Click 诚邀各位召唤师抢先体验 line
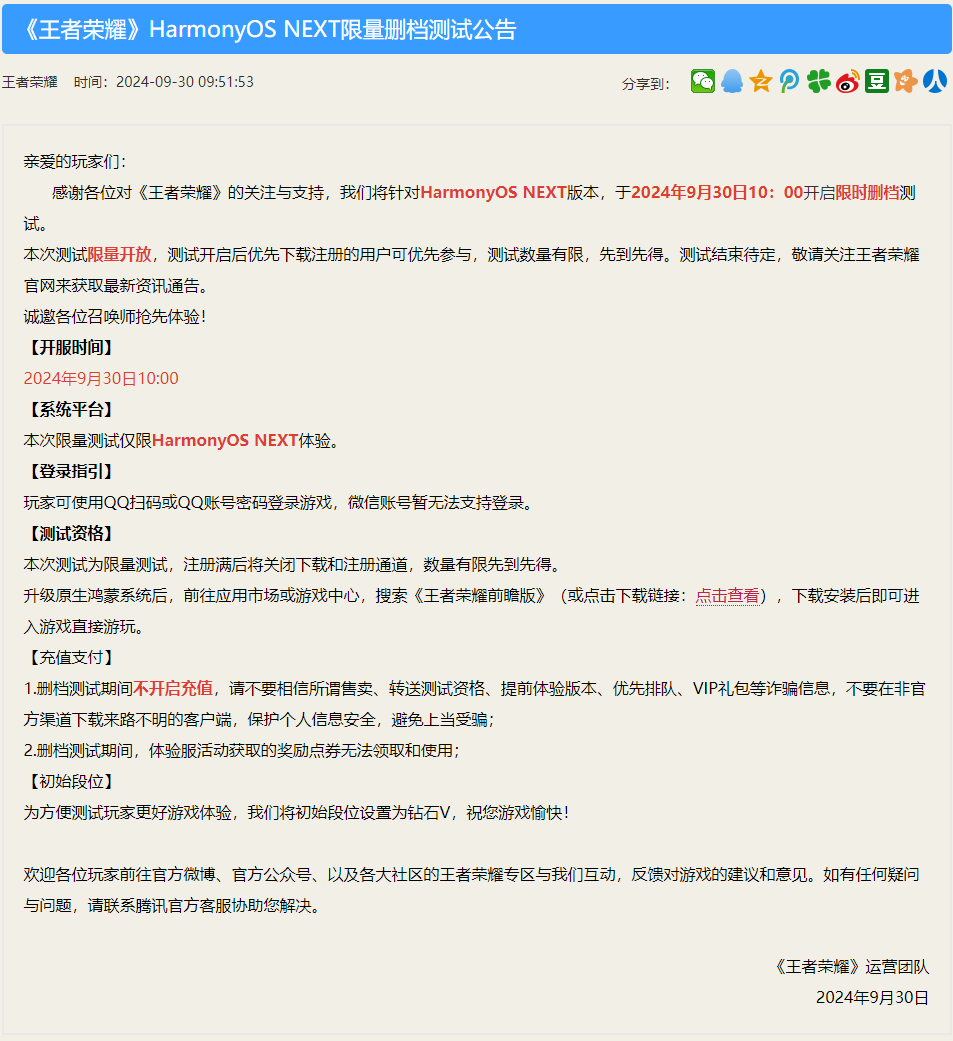The image size is (953, 1041). [x=115, y=317]
